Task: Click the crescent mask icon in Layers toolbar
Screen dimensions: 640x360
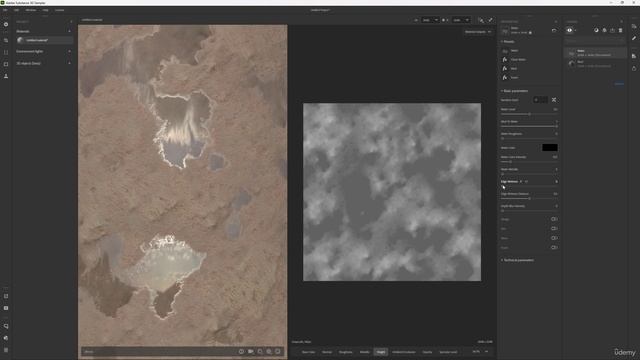Action: coord(596,30)
